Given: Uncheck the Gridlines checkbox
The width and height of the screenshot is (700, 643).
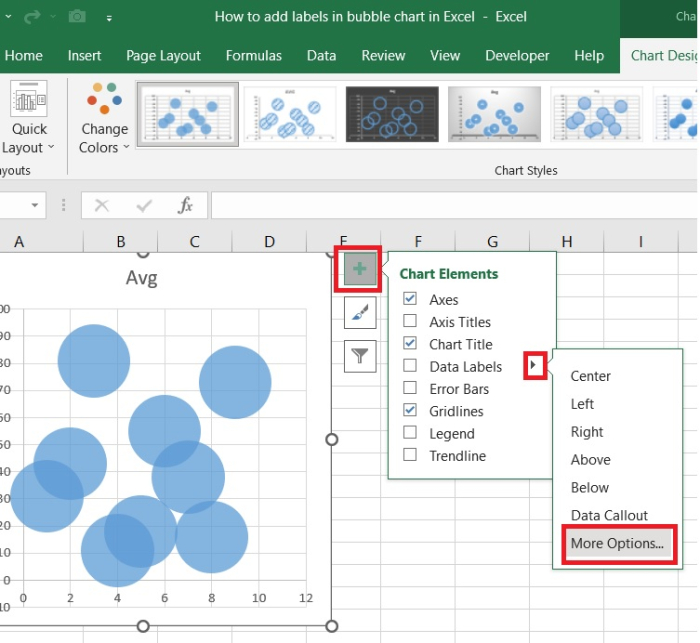Looking at the screenshot, I should pos(410,410).
